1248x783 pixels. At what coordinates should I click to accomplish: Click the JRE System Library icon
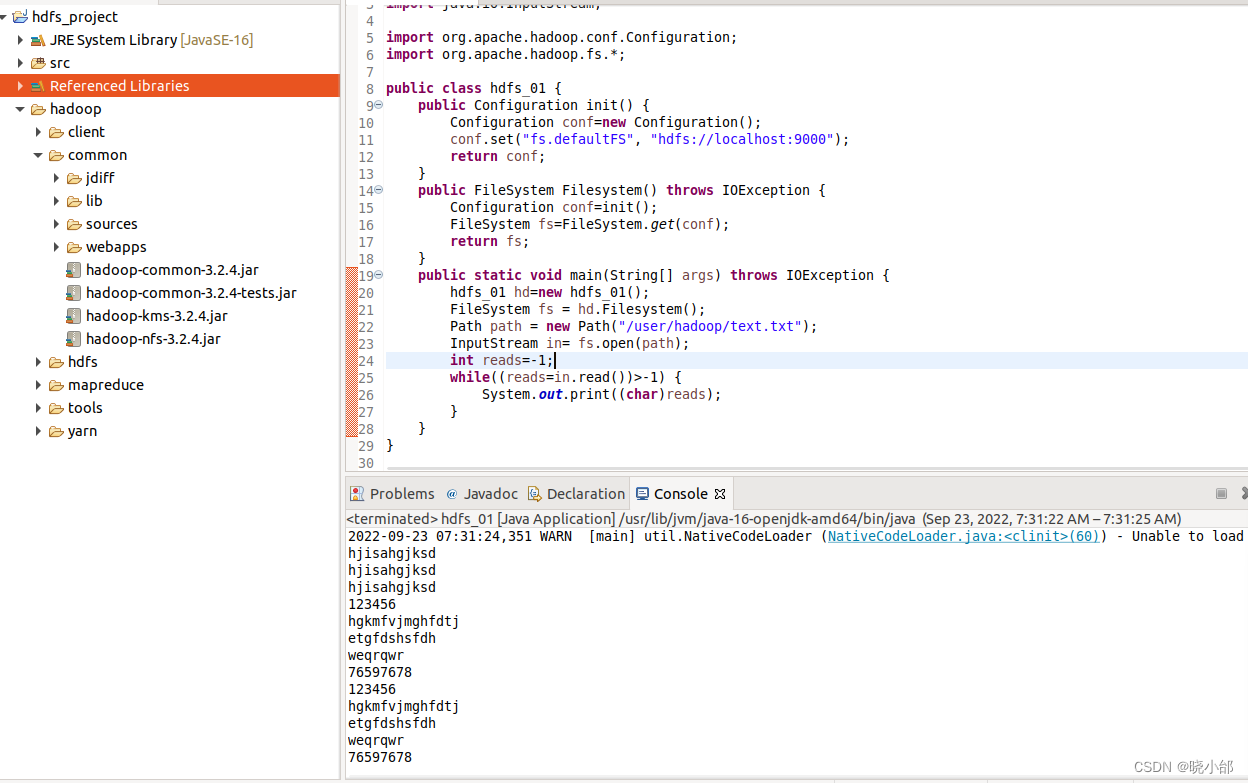pos(36,40)
